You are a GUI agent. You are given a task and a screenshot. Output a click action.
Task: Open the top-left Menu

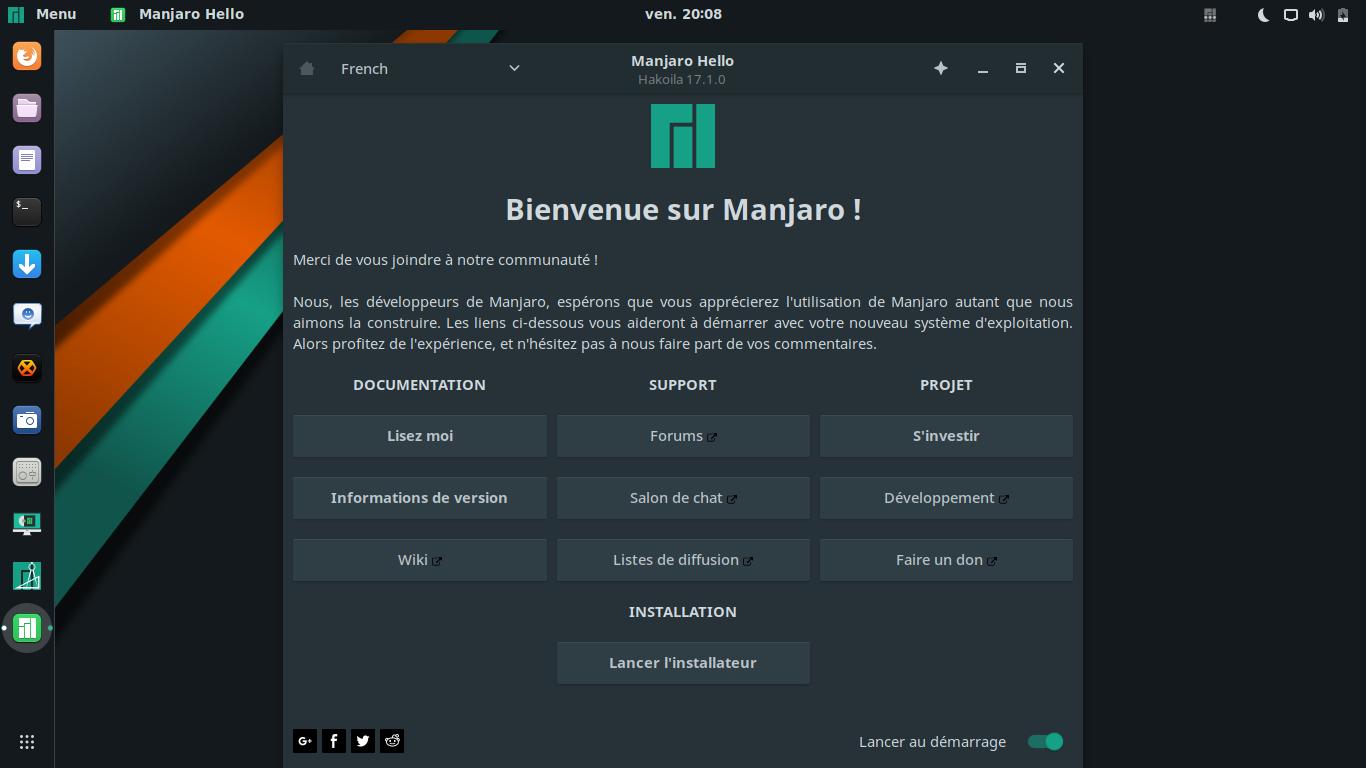click(43, 14)
